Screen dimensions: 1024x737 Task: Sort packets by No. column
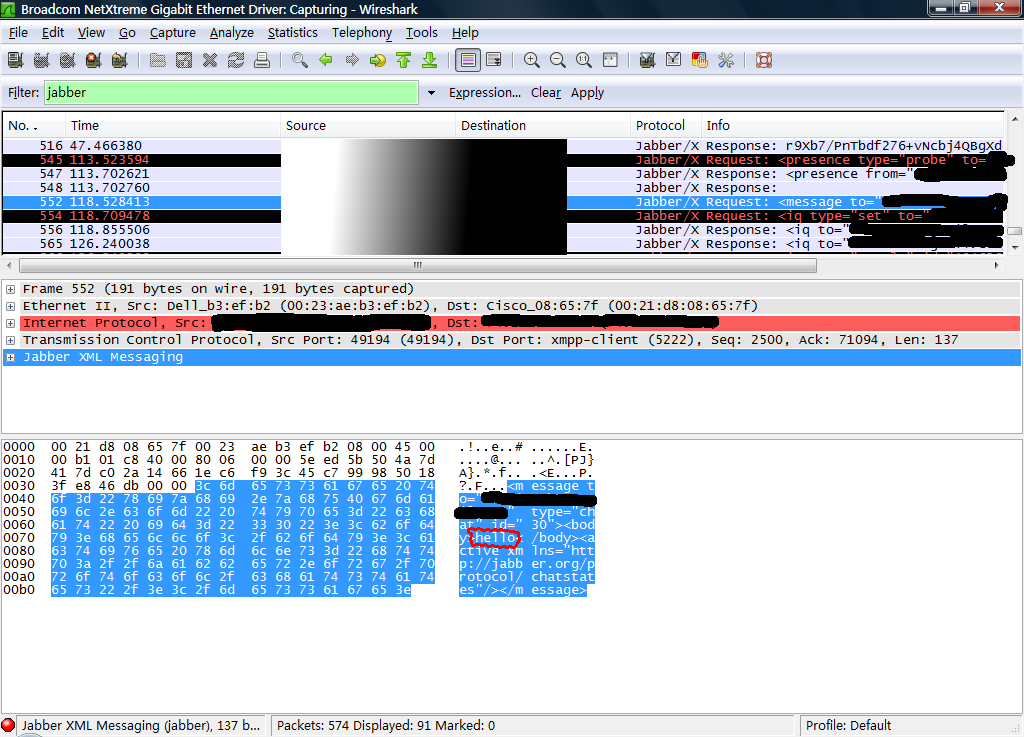[x=34, y=125]
